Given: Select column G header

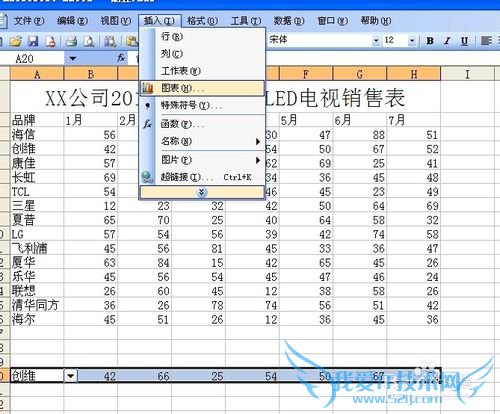Looking at the screenshot, I should coord(359,74).
